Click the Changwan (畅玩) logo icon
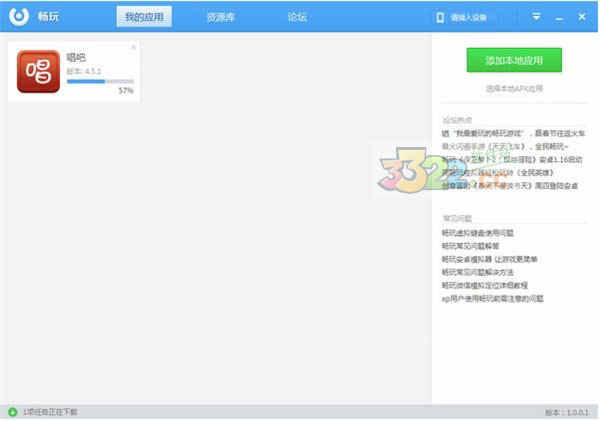This screenshot has height=421, width=600. (x=19, y=16)
